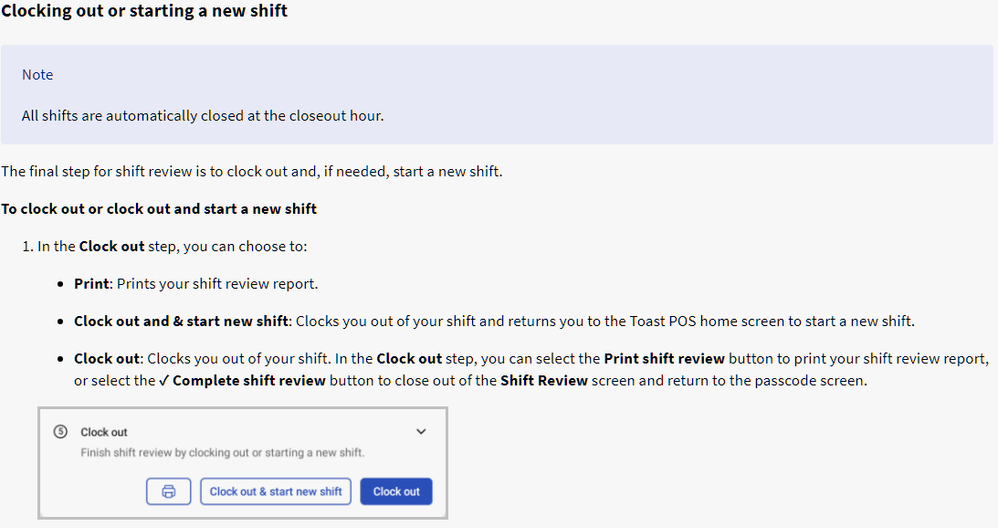The width and height of the screenshot is (998, 528).
Task: Click the checkmark before Complete shift review
Action: click(164, 381)
